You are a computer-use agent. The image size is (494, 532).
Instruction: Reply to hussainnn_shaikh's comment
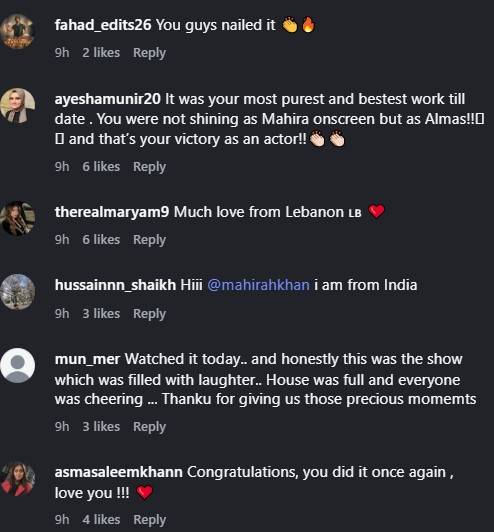click(x=149, y=314)
